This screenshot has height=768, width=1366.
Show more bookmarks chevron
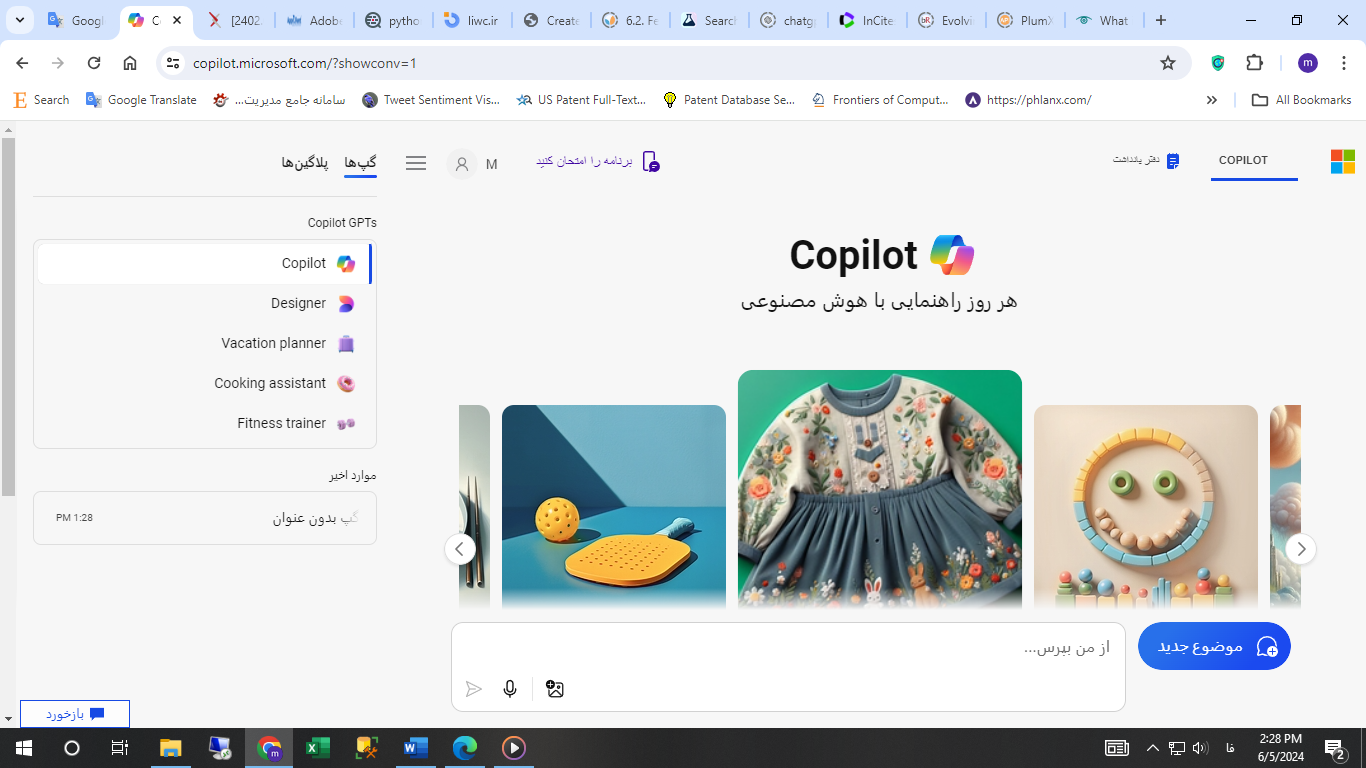pyautogui.click(x=1212, y=100)
